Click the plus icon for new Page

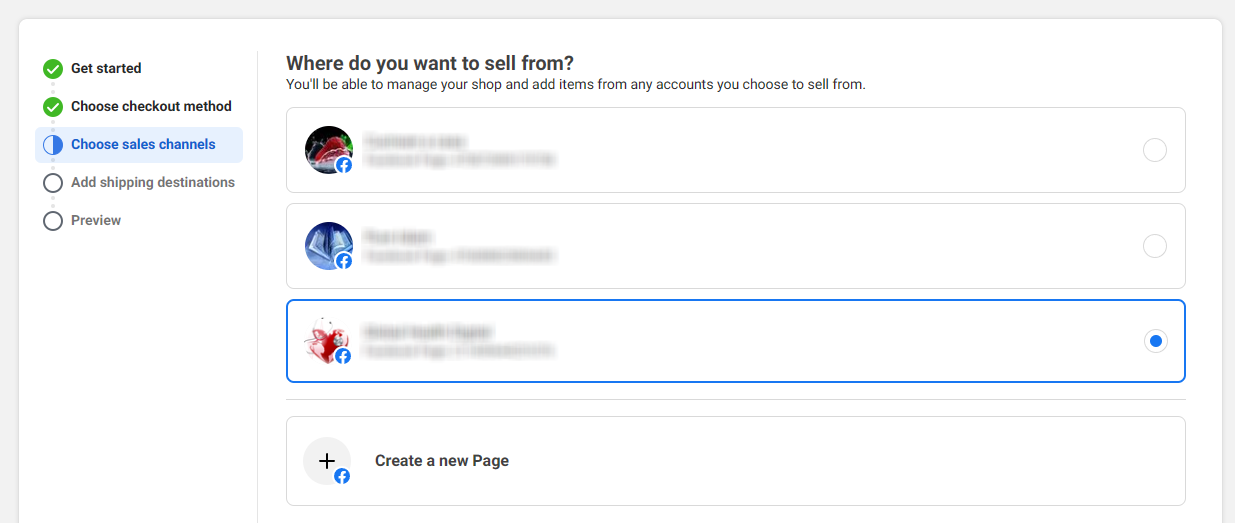coord(327,461)
